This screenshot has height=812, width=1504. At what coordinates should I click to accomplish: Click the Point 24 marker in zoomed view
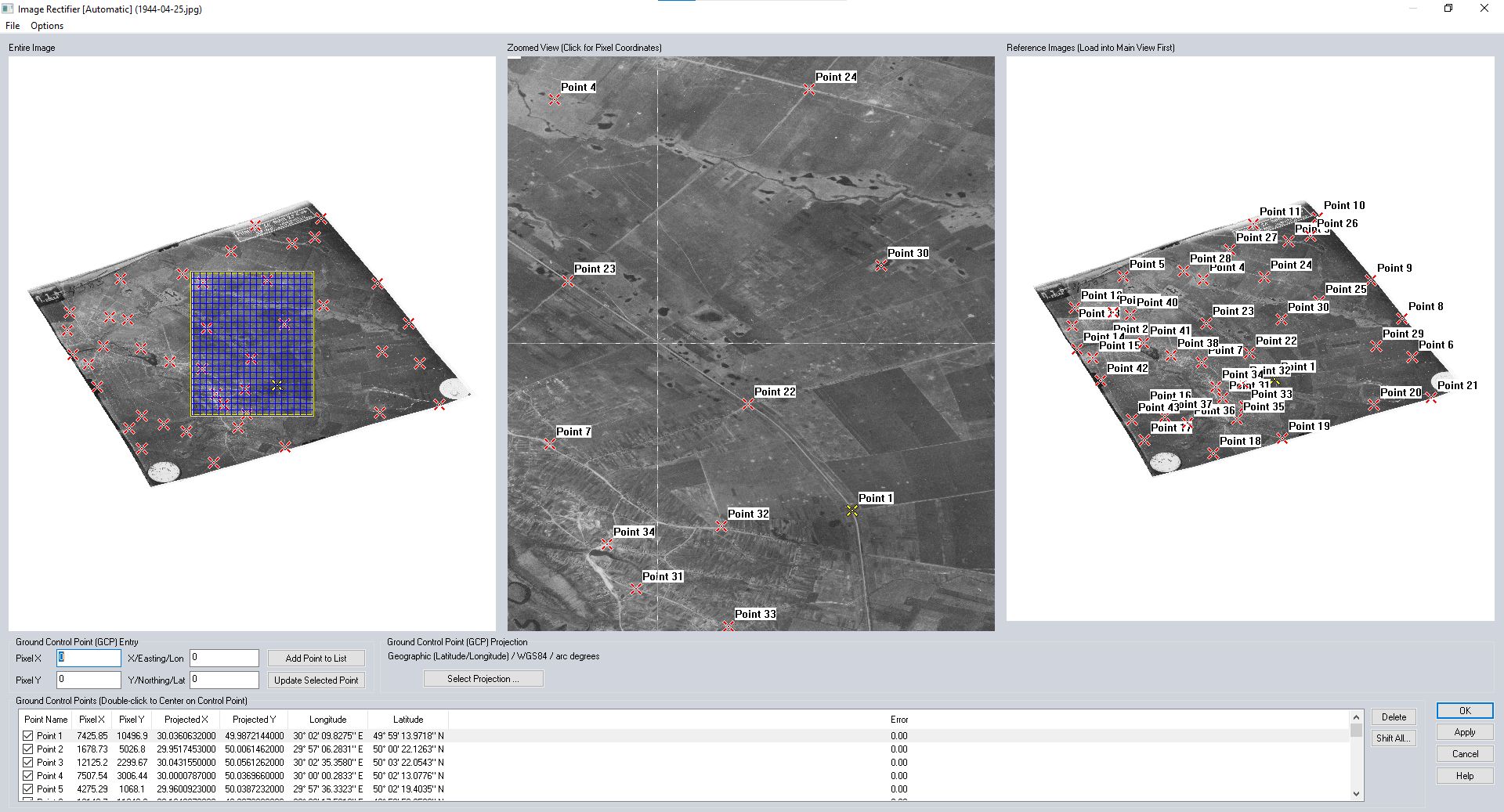coord(809,90)
